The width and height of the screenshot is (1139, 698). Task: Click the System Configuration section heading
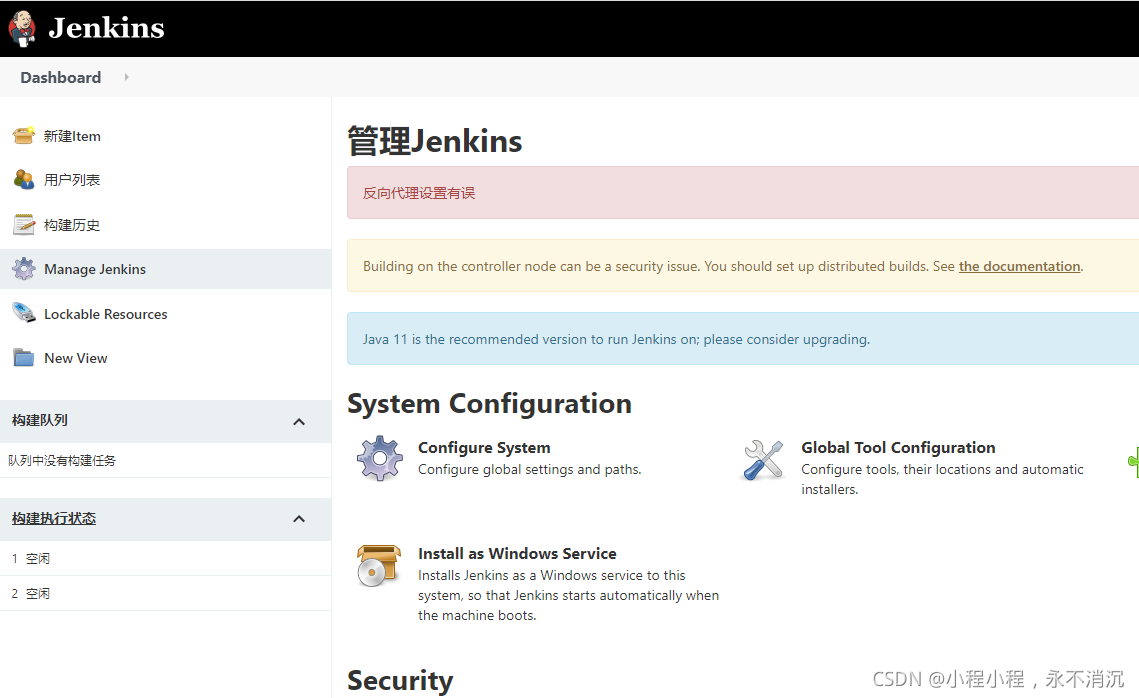tap(490, 404)
